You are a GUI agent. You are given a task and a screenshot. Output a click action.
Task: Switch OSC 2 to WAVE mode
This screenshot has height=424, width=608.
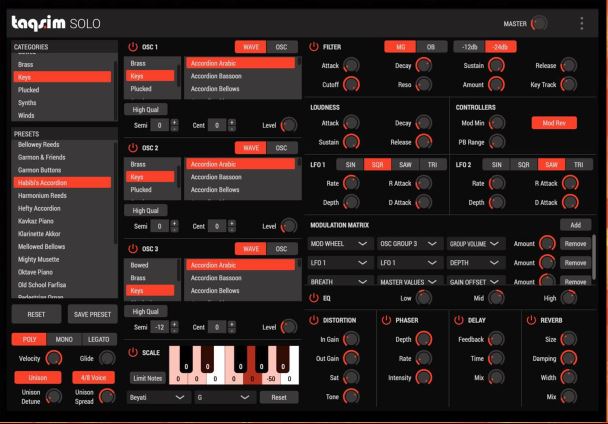pyautogui.click(x=250, y=148)
